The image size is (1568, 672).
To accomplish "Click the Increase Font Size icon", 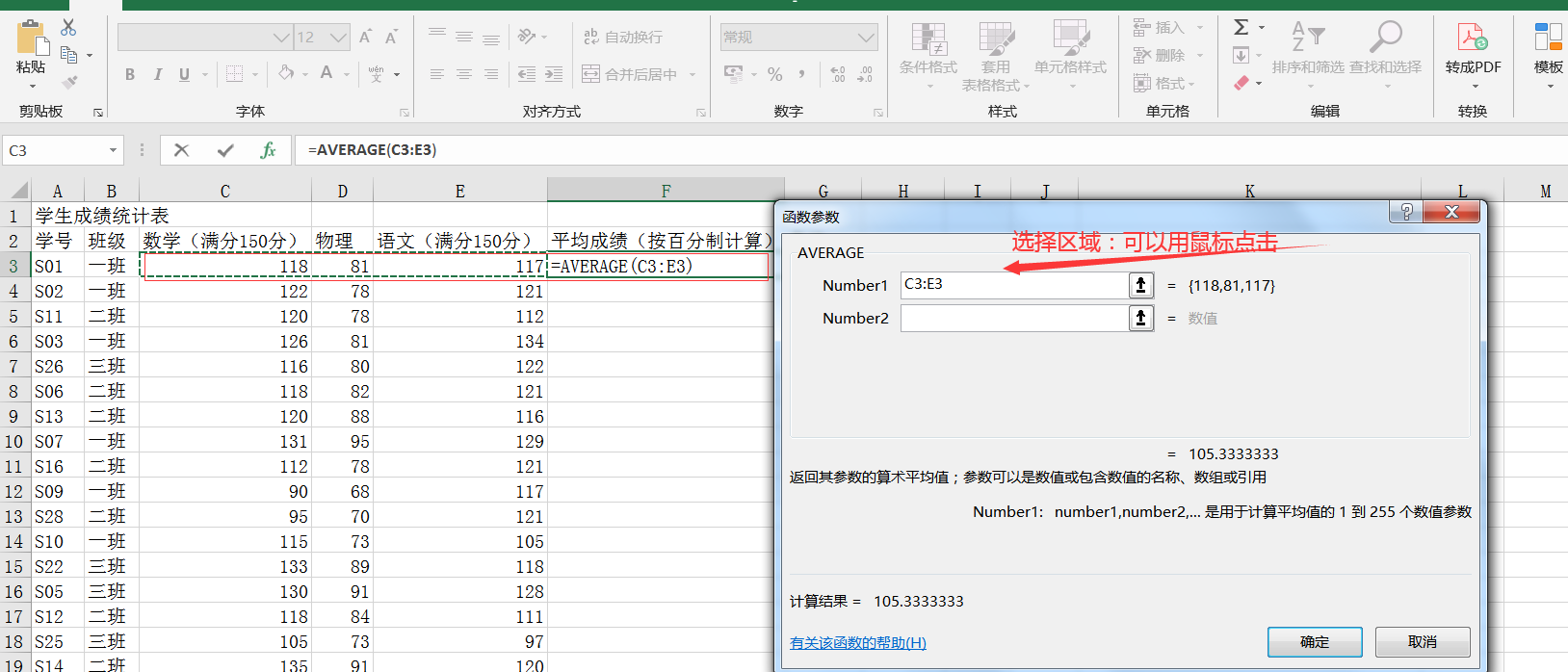I will [x=365, y=38].
